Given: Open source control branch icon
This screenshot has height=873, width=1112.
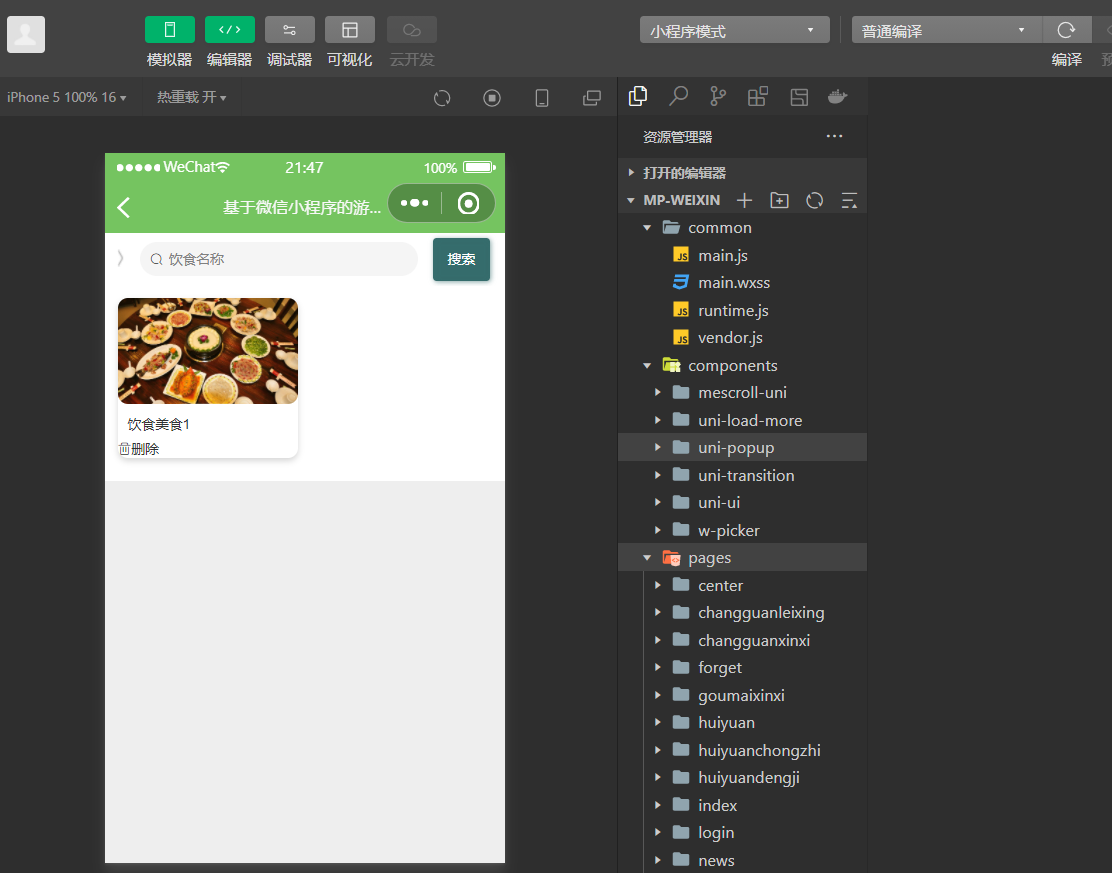Looking at the screenshot, I should click(718, 97).
